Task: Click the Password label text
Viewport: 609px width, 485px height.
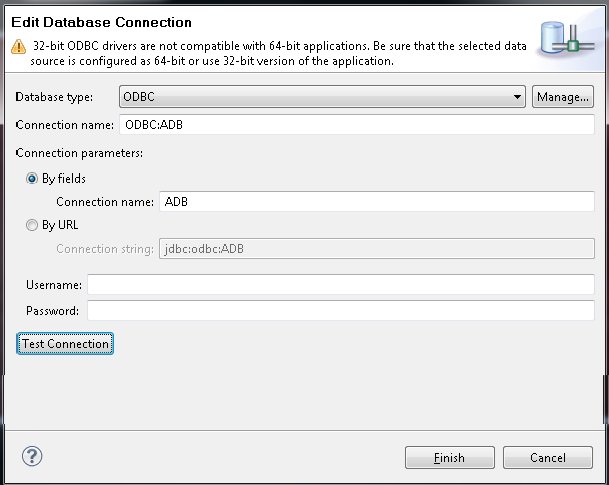Action: (x=52, y=311)
